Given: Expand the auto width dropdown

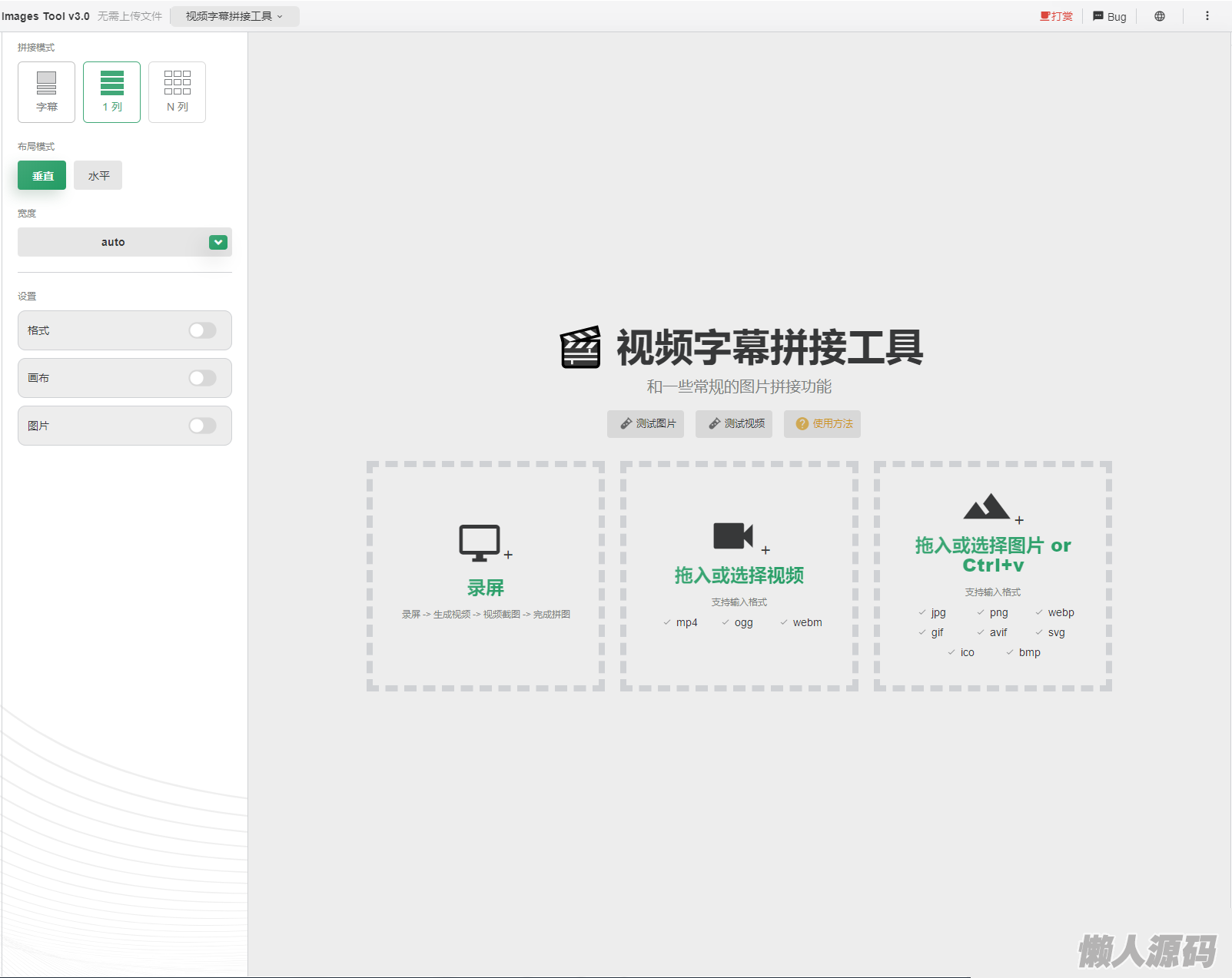Looking at the screenshot, I should 218,243.
